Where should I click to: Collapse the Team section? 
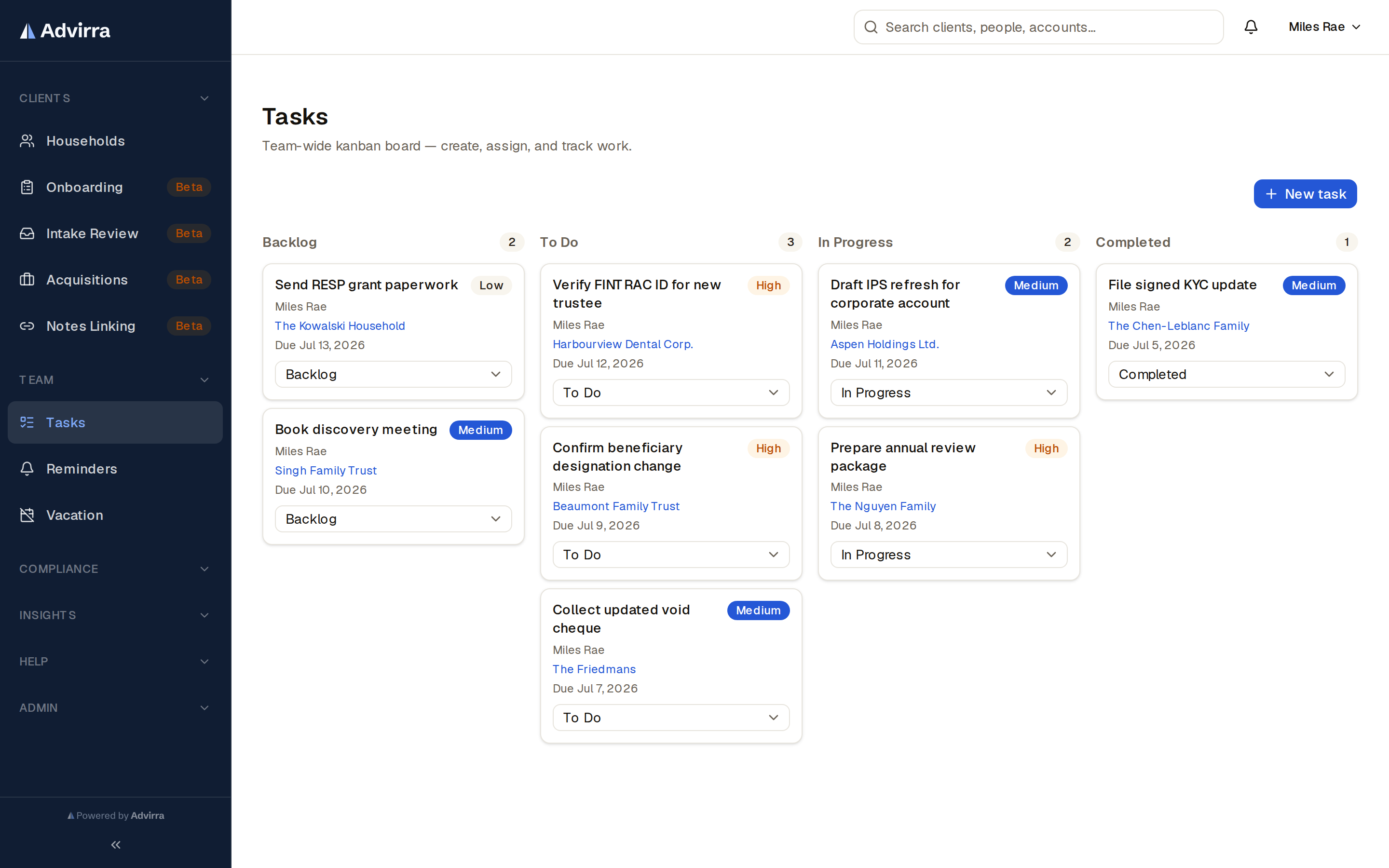tap(115, 380)
